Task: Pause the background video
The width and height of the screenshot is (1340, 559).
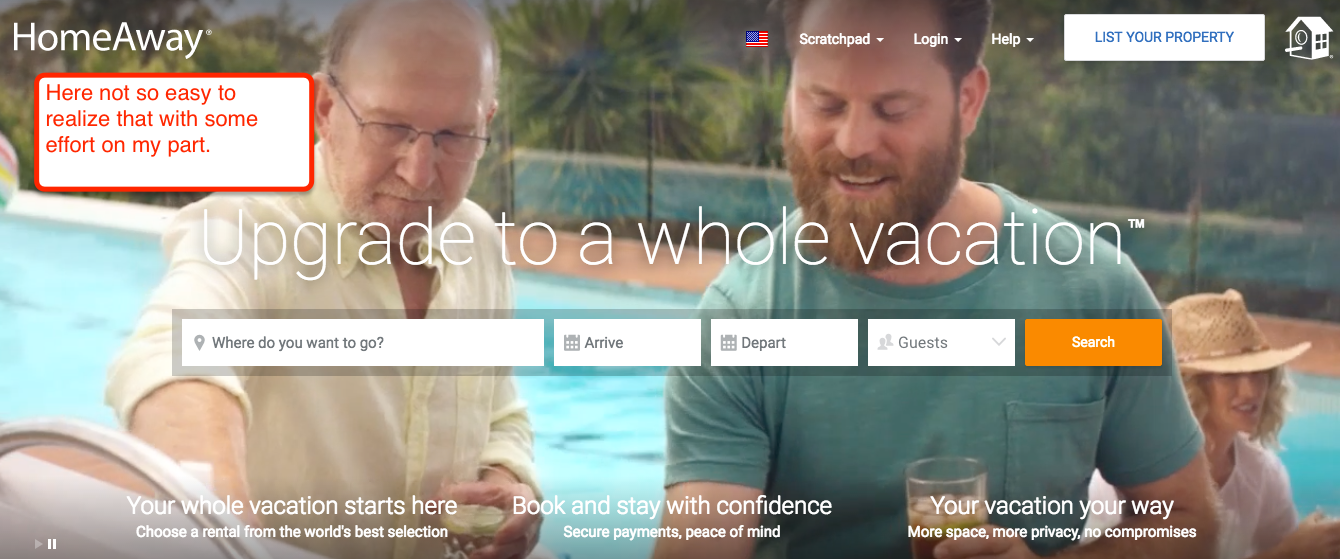Action: (52, 544)
